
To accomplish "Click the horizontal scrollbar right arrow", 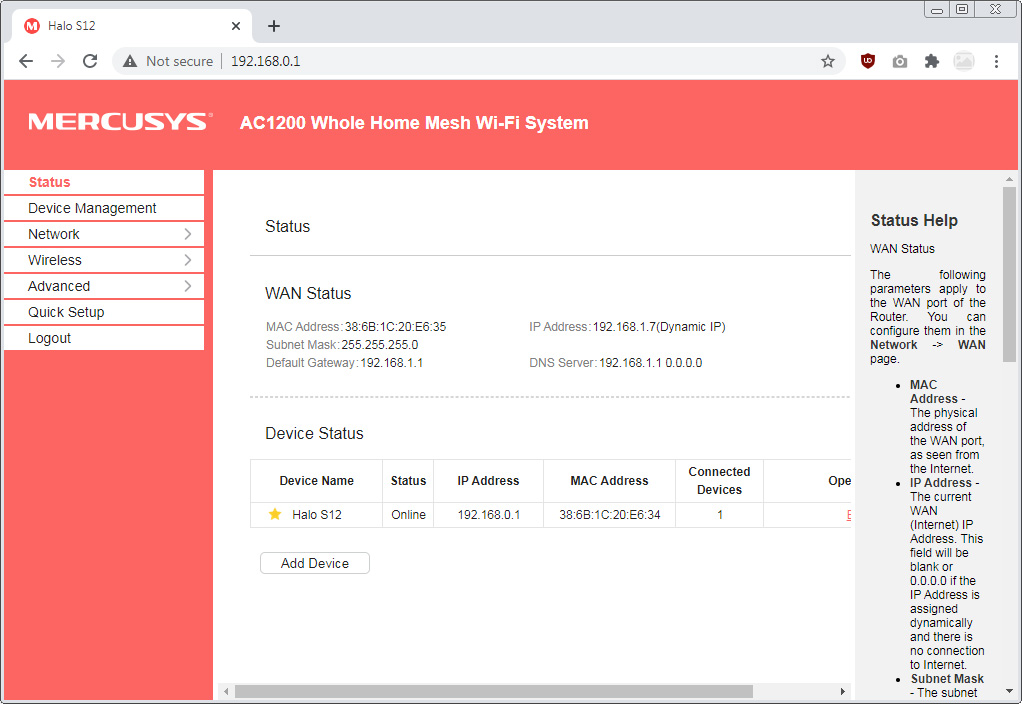I will click(x=843, y=691).
